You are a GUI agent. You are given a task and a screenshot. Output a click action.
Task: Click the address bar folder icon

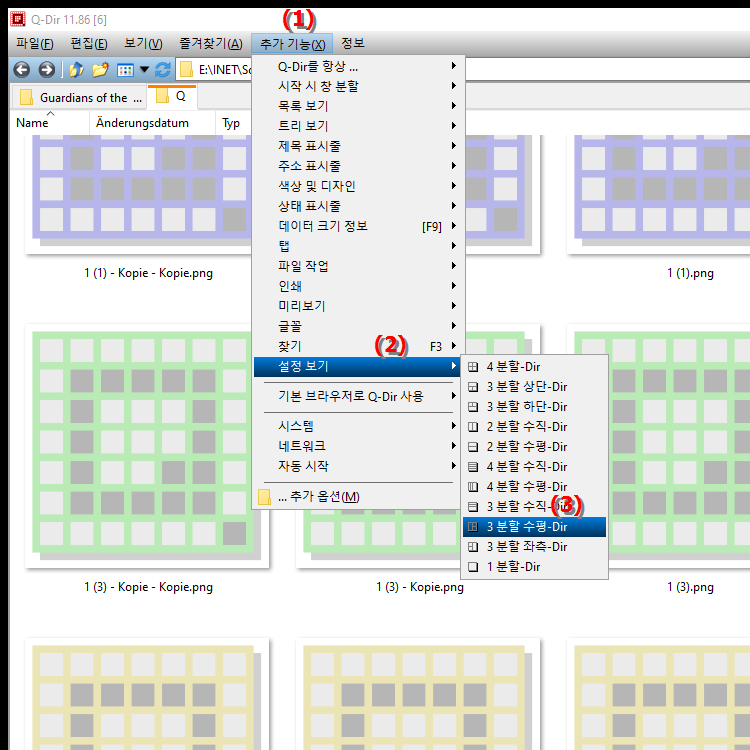click(x=186, y=70)
